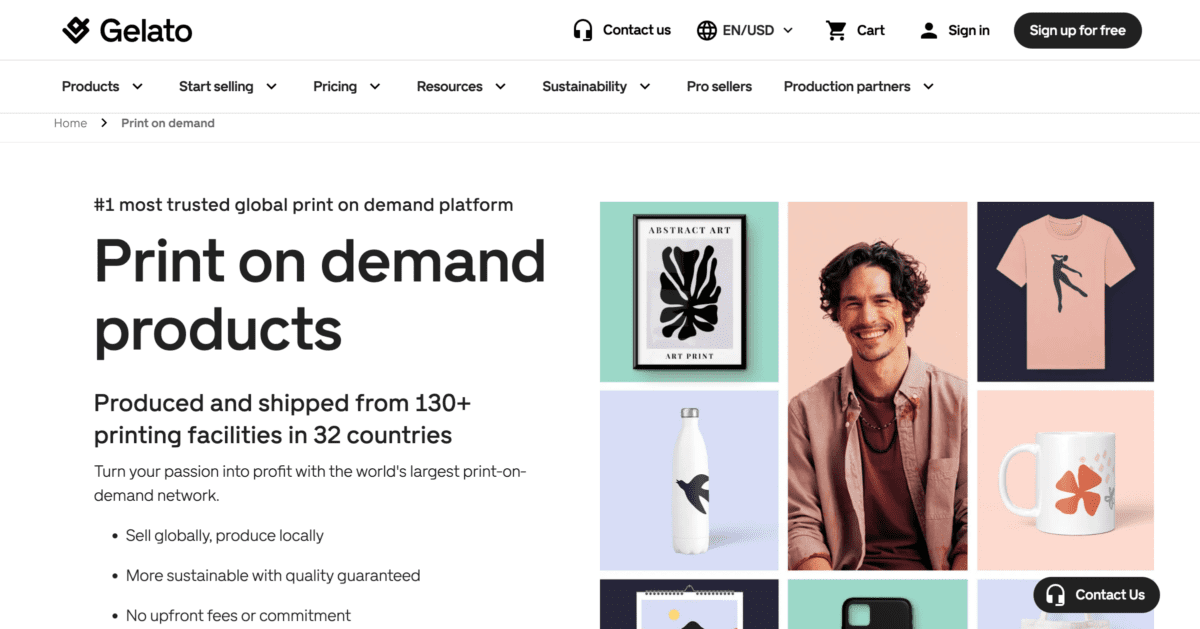
Task: Expand the Products menu chevron
Action: (138, 86)
